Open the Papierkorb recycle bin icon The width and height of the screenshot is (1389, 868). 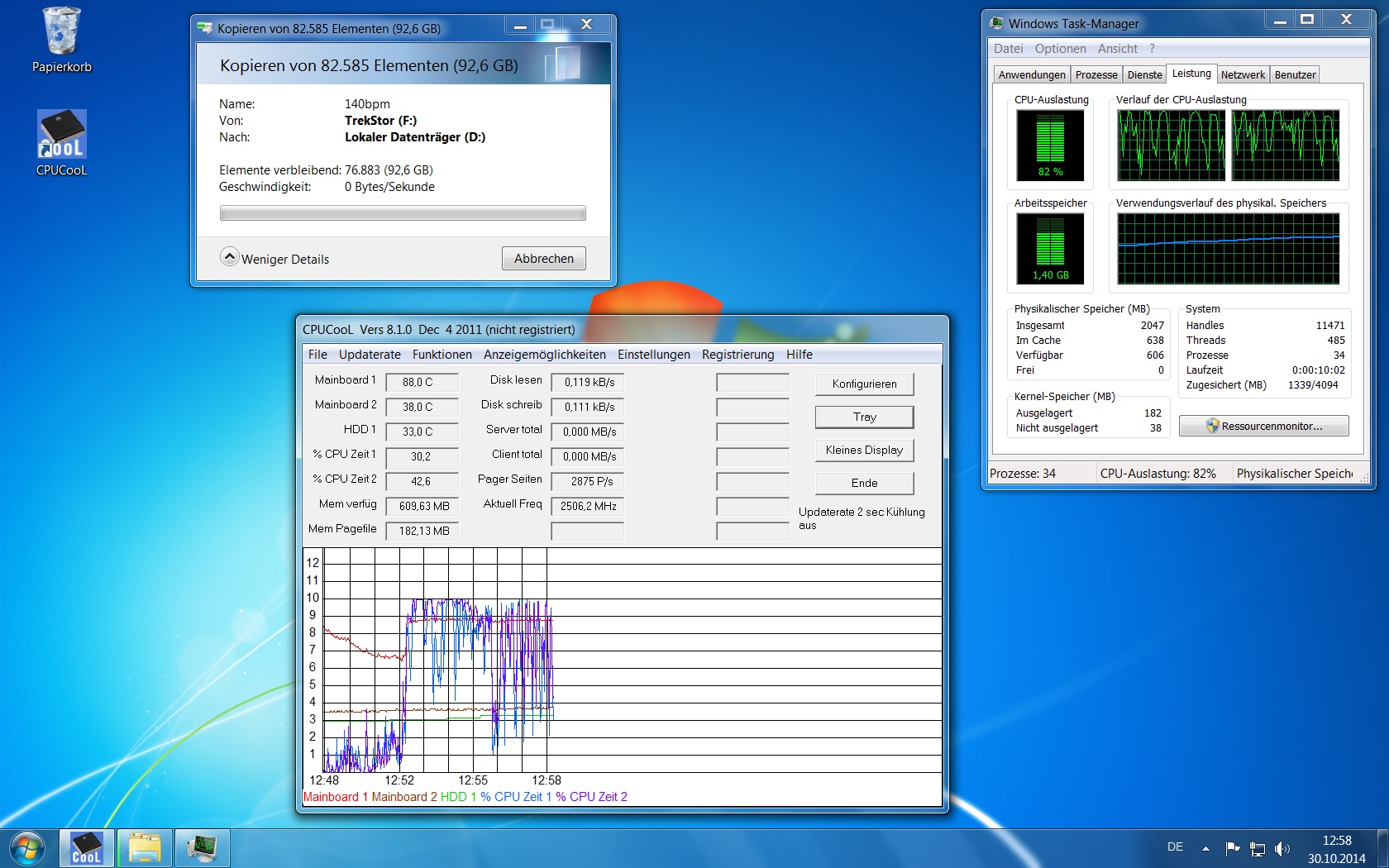pyautogui.click(x=62, y=33)
